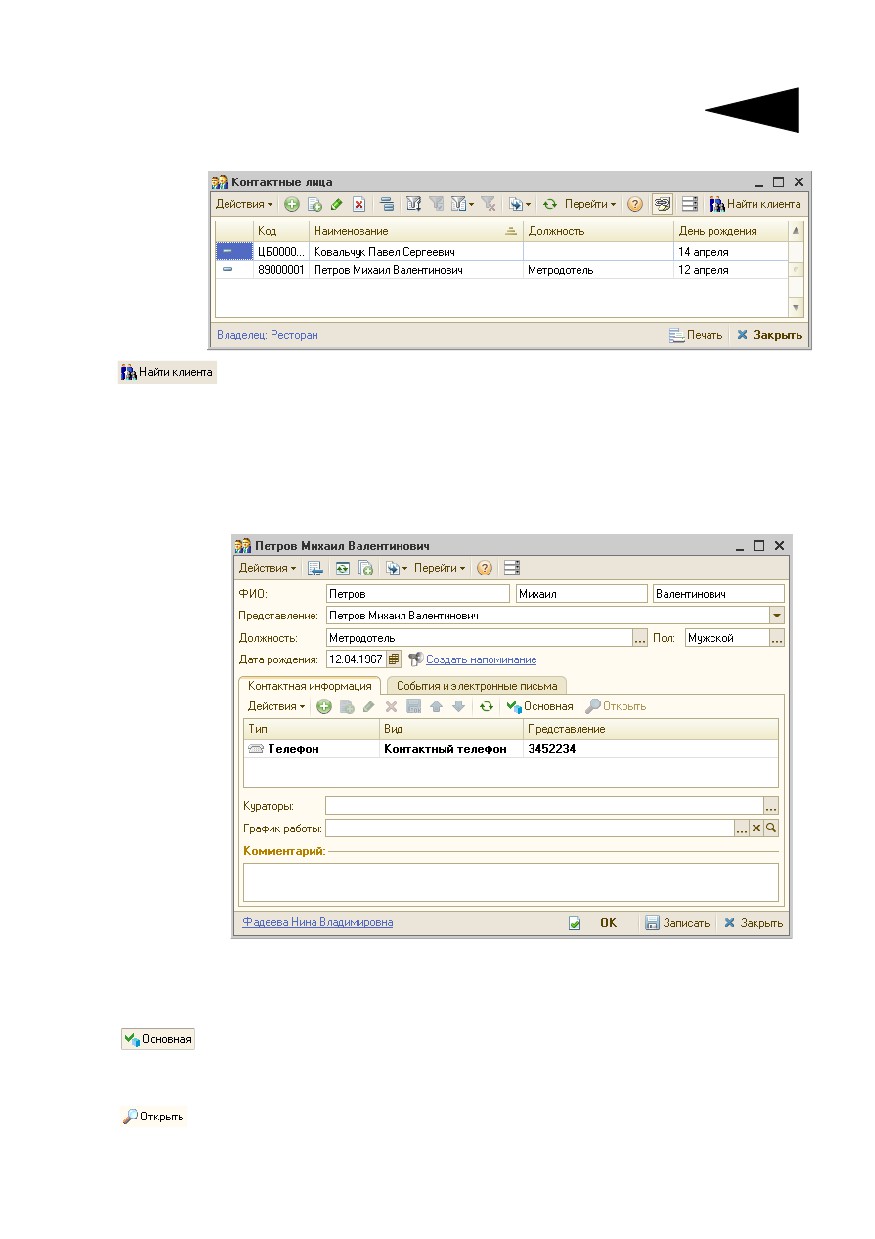Open list settings icon before Найти клиента

(x=689, y=204)
